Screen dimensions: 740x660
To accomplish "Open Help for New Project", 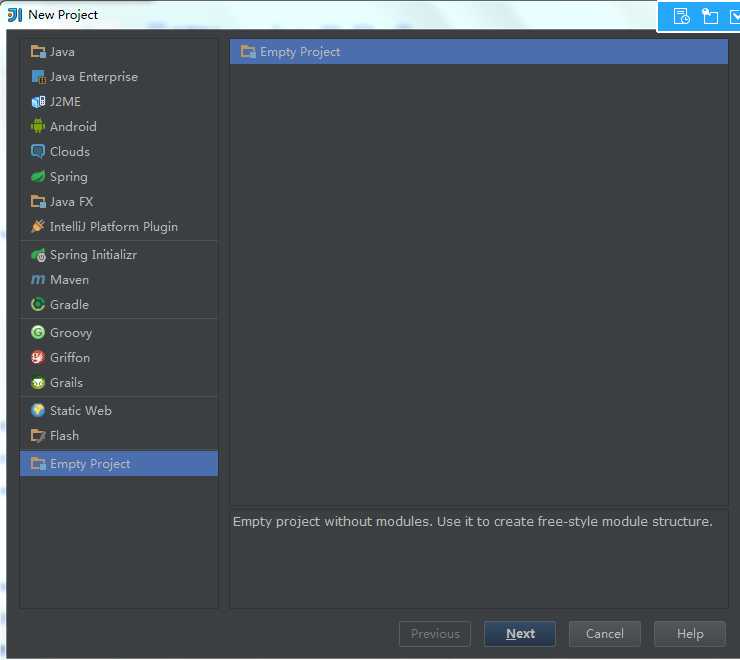I will click(690, 634).
